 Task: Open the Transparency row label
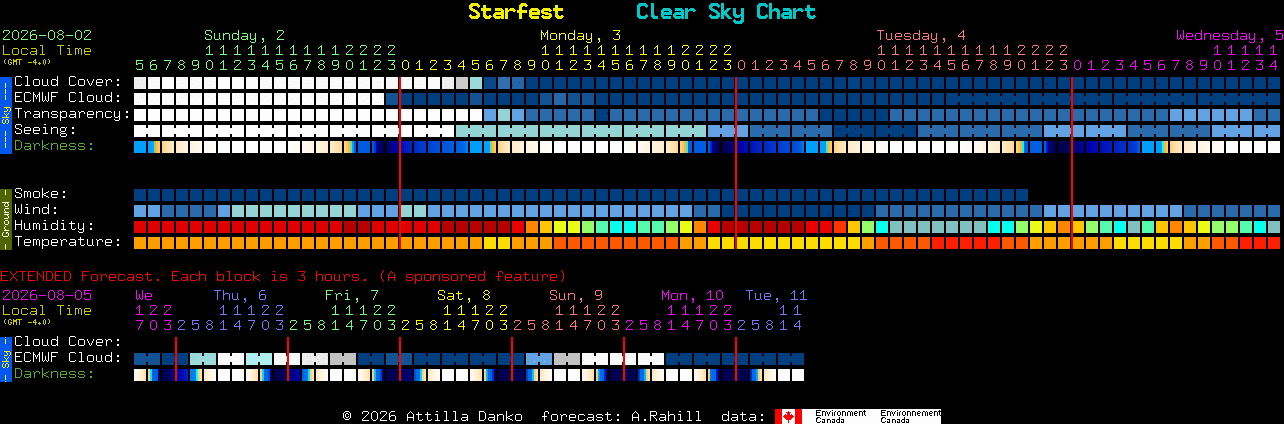(73, 114)
